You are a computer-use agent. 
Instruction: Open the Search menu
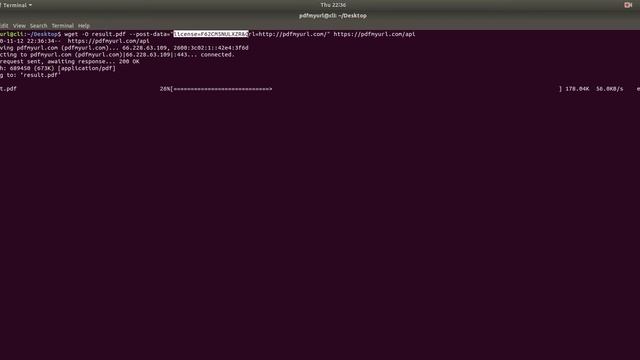coord(38,26)
